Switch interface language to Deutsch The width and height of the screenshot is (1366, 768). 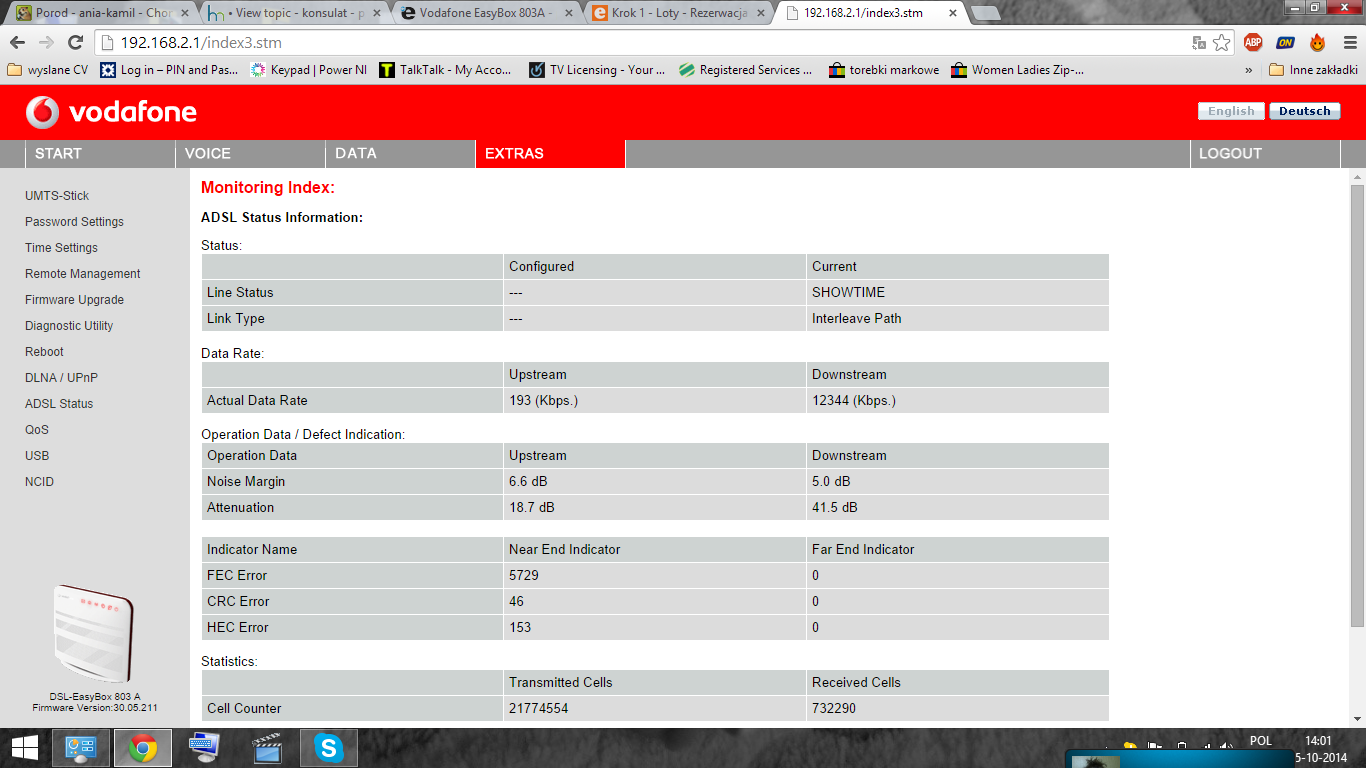(1304, 111)
